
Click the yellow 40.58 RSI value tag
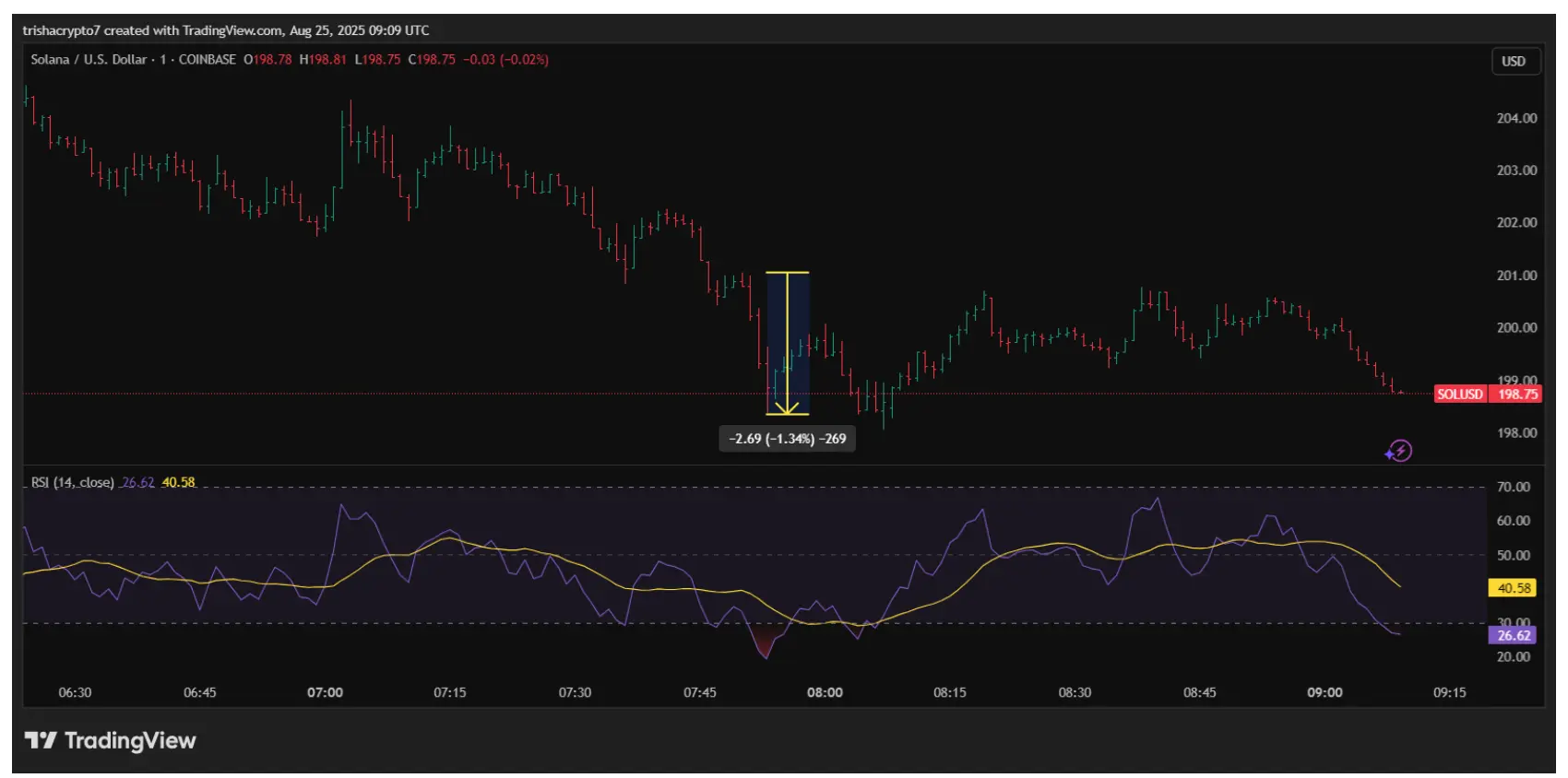click(1513, 587)
